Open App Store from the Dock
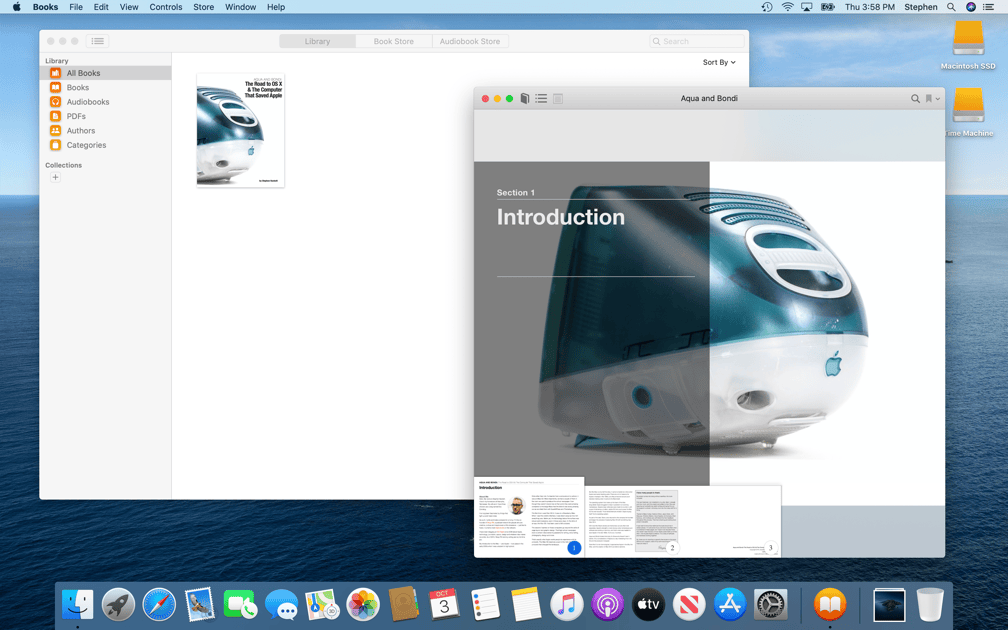 point(730,605)
